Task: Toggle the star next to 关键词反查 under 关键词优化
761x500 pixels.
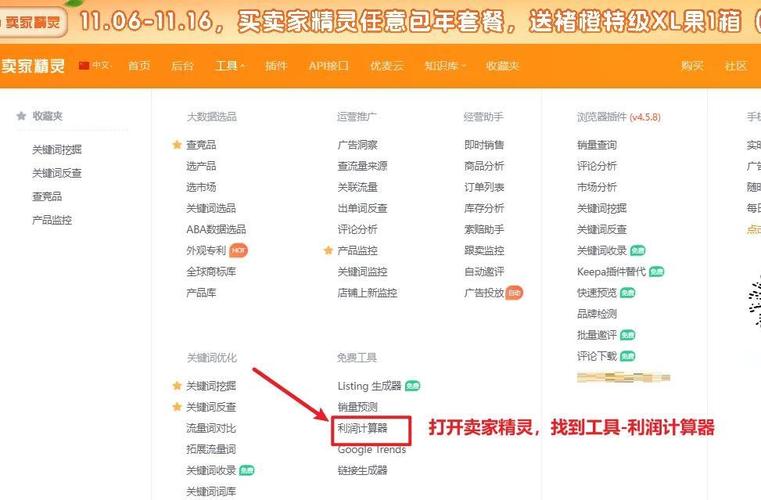Action: (177, 407)
